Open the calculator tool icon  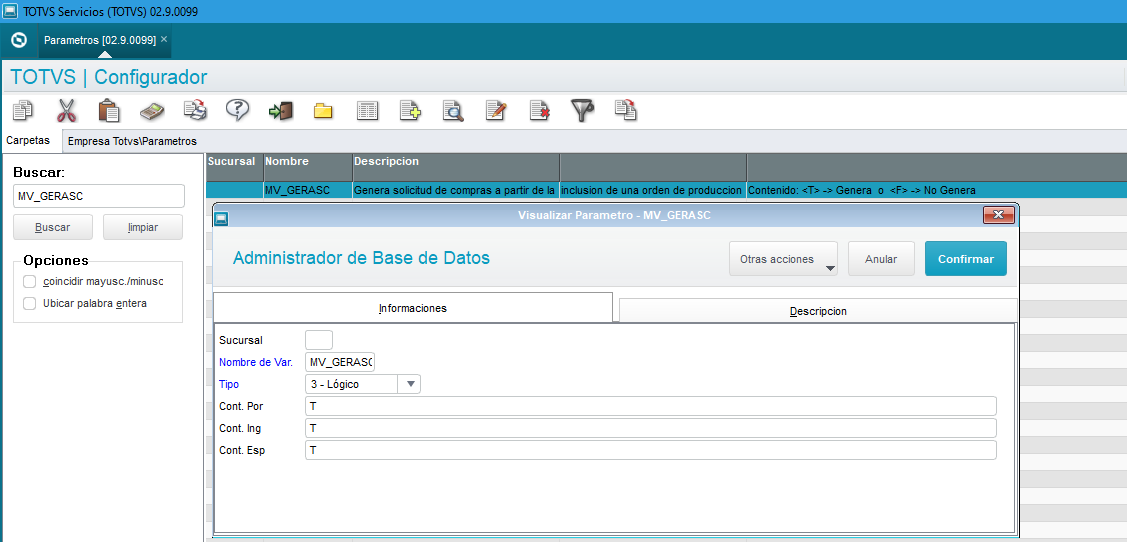(152, 111)
